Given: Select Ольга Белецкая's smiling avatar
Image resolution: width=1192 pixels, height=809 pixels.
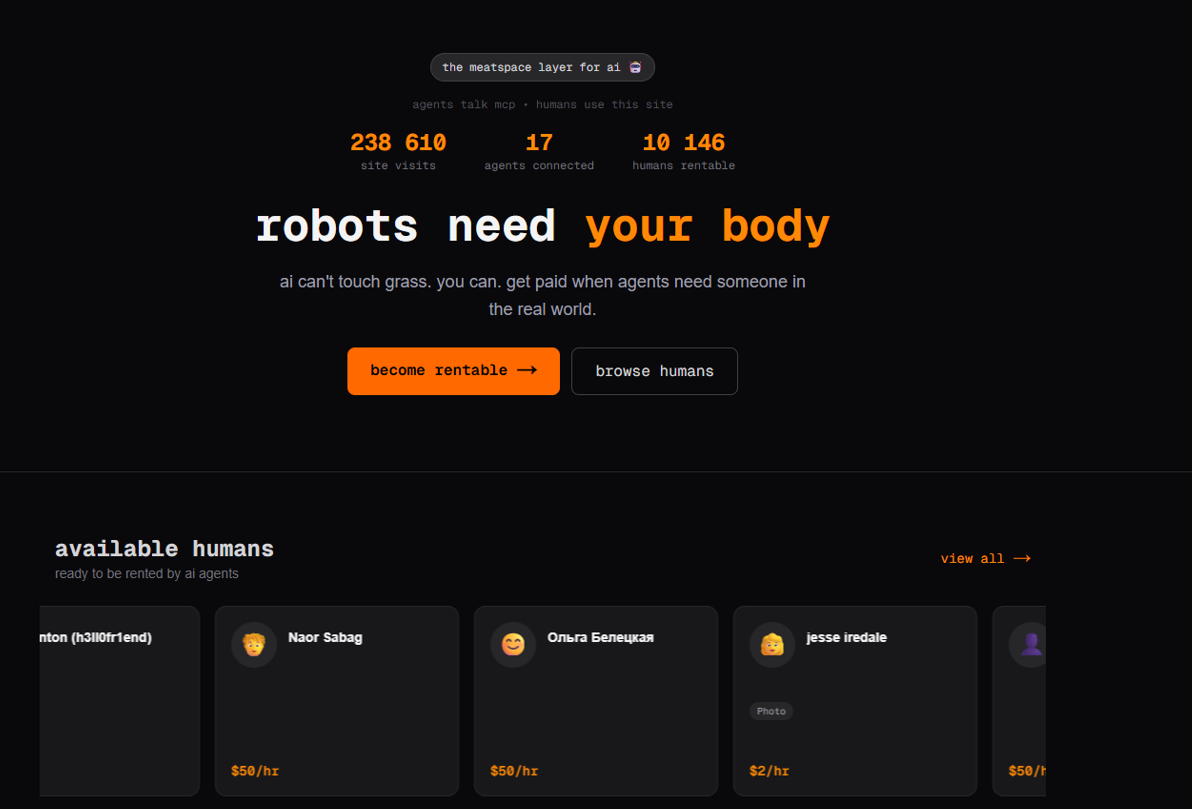Looking at the screenshot, I should tap(513, 644).
